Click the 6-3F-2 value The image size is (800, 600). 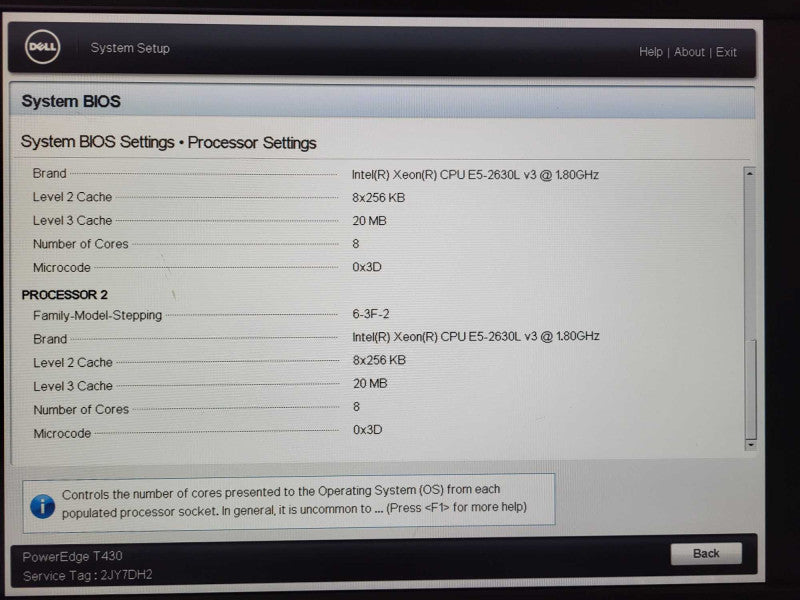pyautogui.click(x=371, y=314)
